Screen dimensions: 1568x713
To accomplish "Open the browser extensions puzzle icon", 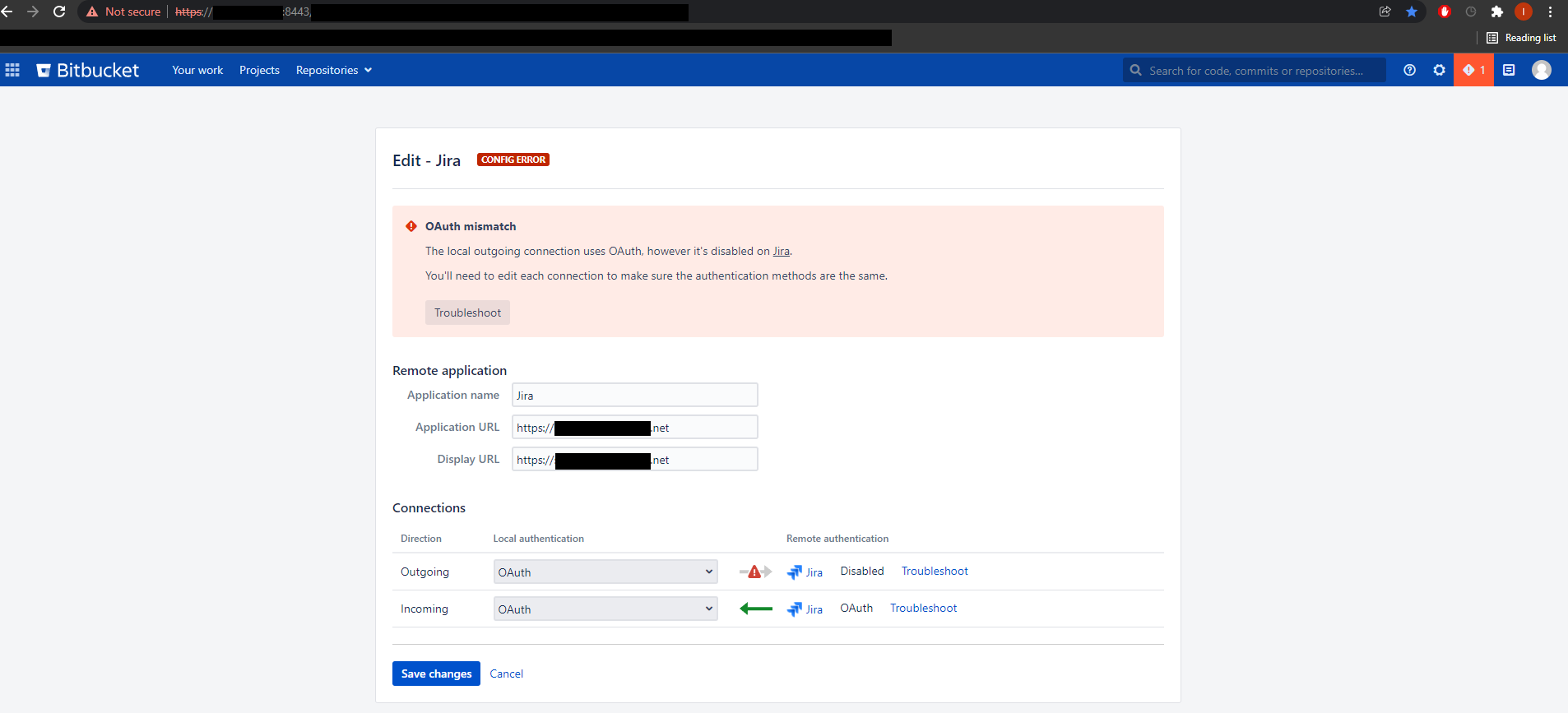I will [x=1497, y=12].
